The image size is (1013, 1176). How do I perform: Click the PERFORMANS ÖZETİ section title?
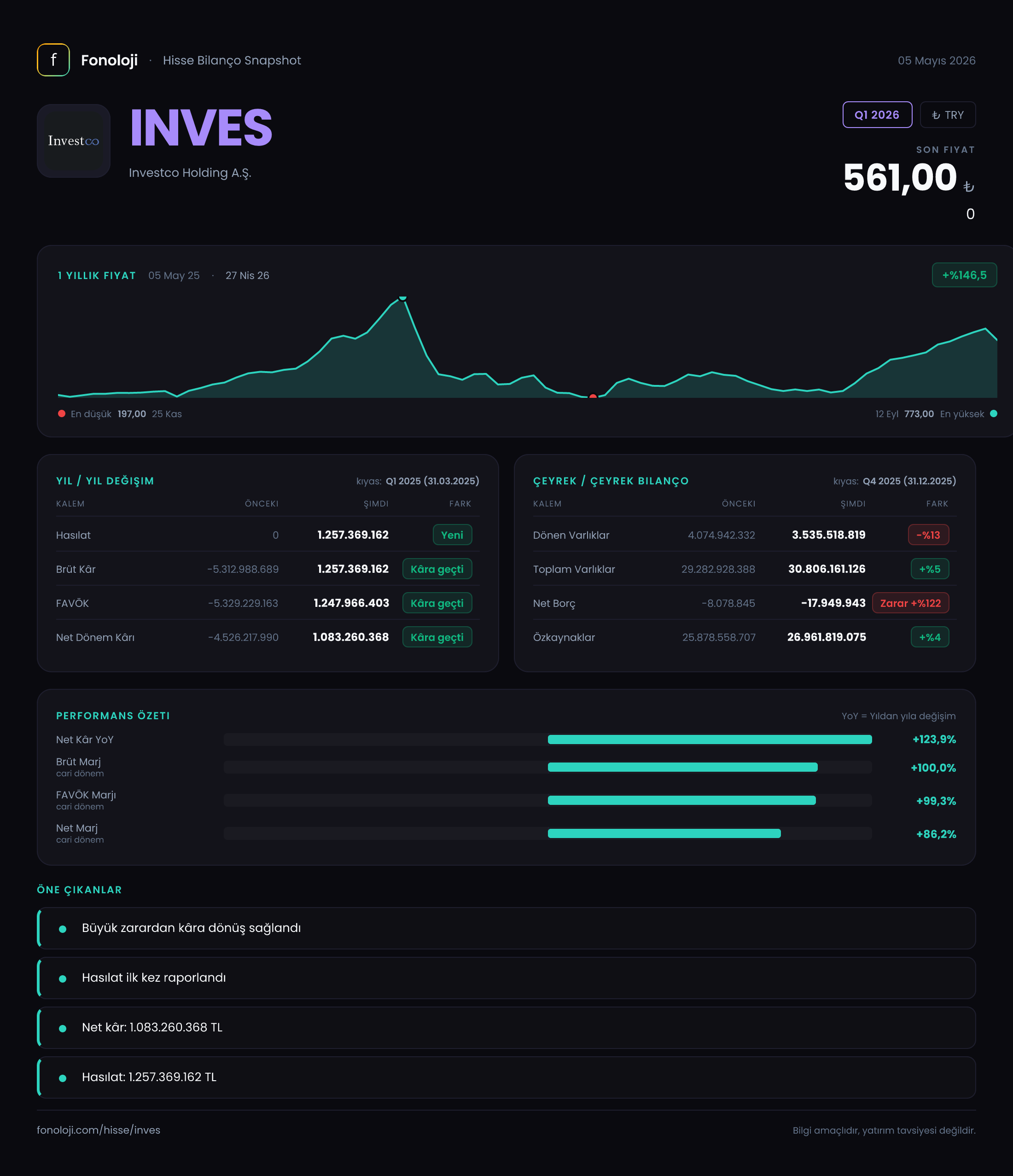point(113,716)
